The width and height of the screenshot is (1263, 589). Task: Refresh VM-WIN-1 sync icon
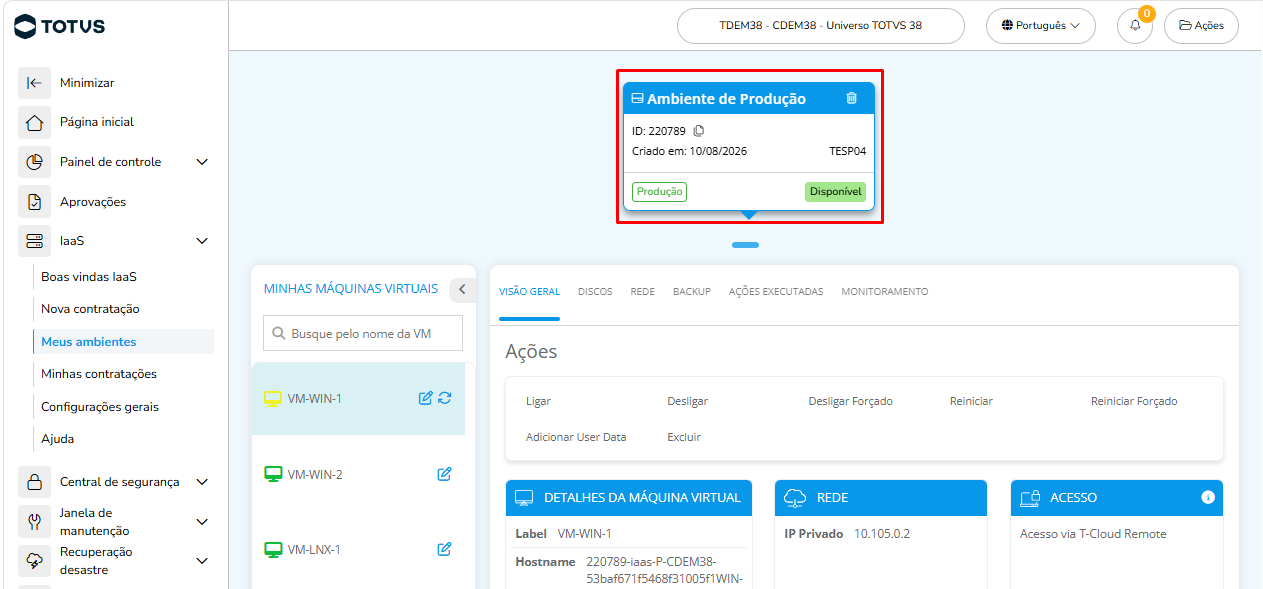445,398
